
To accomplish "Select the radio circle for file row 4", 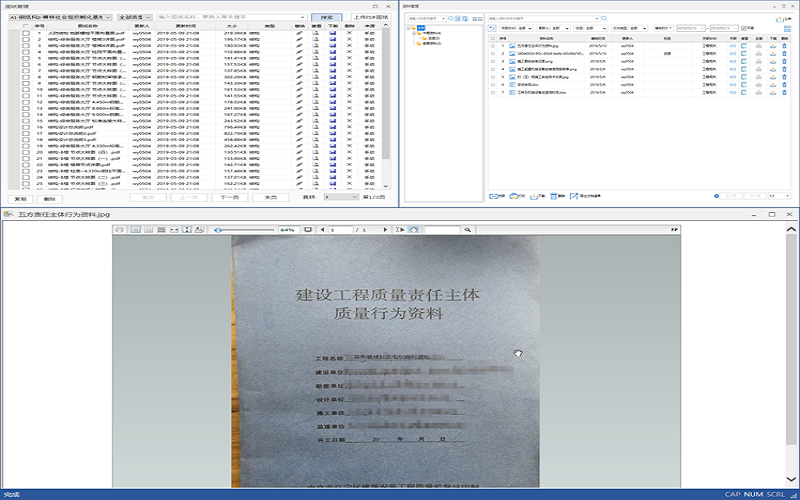I will [x=493, y=69].
